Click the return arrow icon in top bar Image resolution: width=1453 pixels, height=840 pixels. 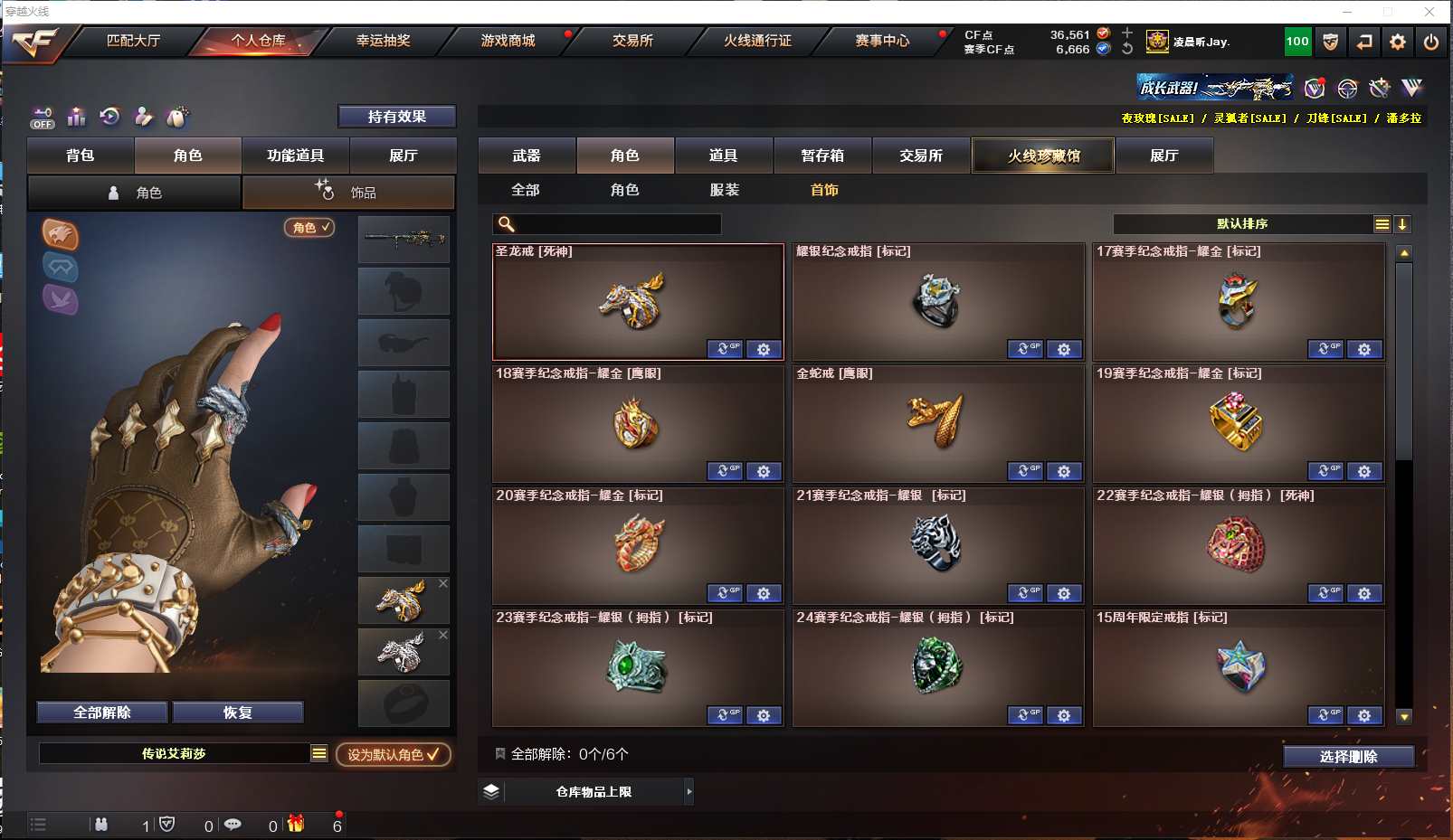pos(1364,42)
